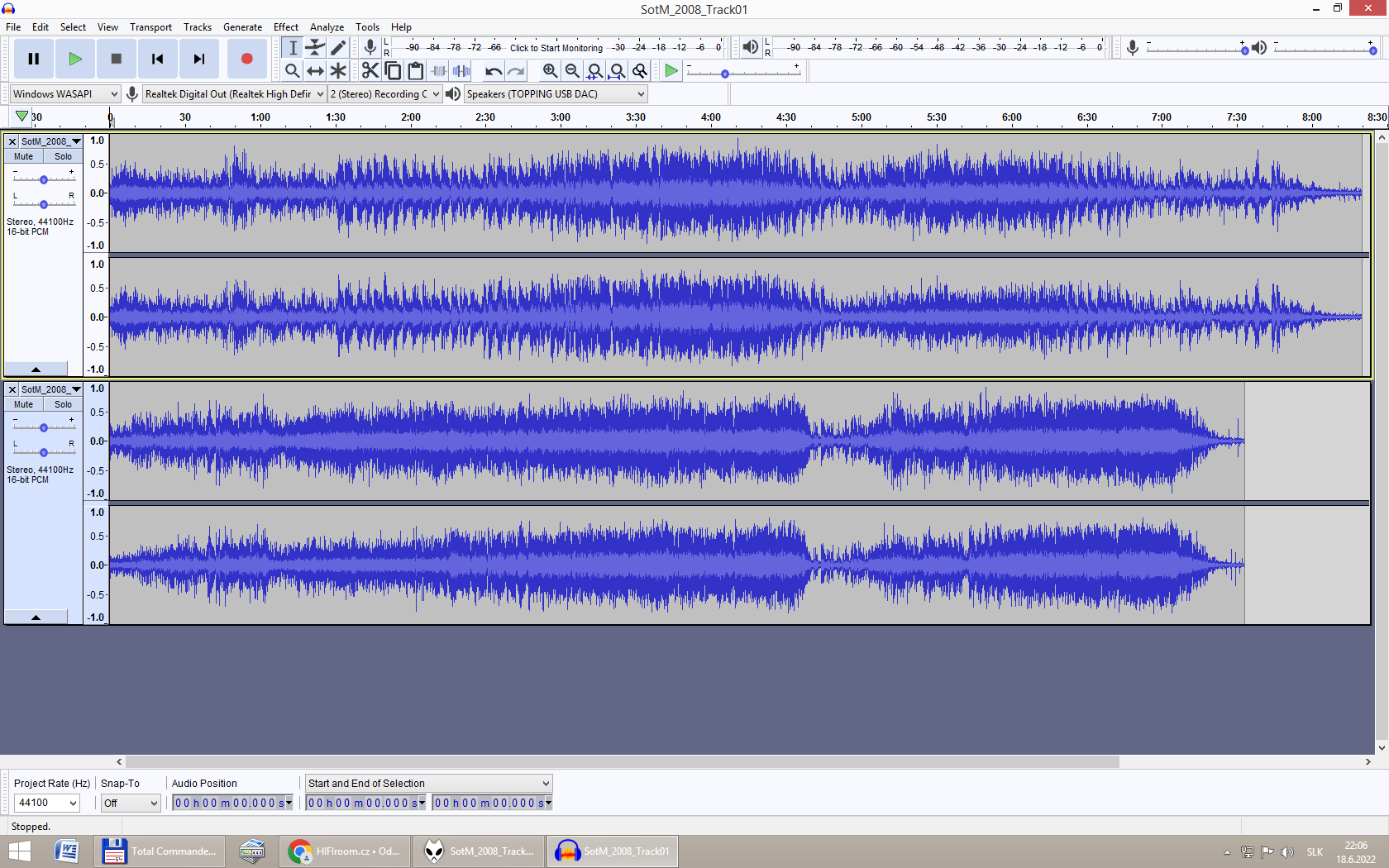
Task: Solo the second SotM_2008 track
Action: point(63,404)
